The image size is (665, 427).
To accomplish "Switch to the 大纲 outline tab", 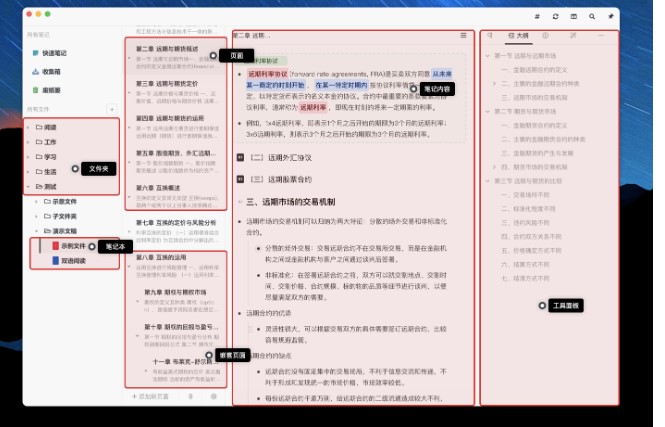I will [x=517, y=35].
